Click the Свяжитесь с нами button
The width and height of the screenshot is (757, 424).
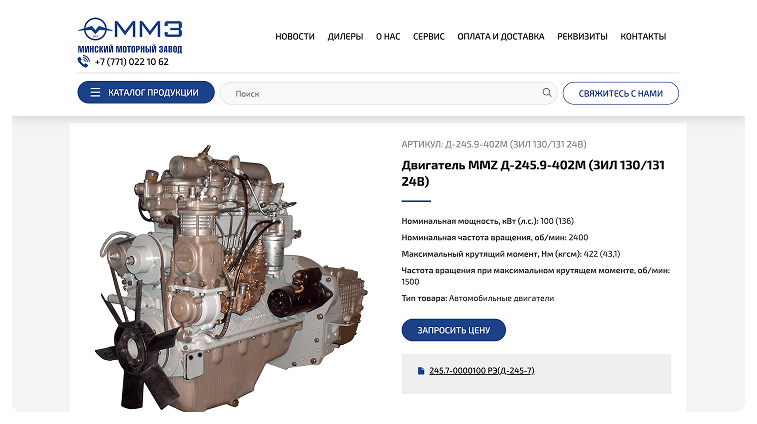[620, 93]
